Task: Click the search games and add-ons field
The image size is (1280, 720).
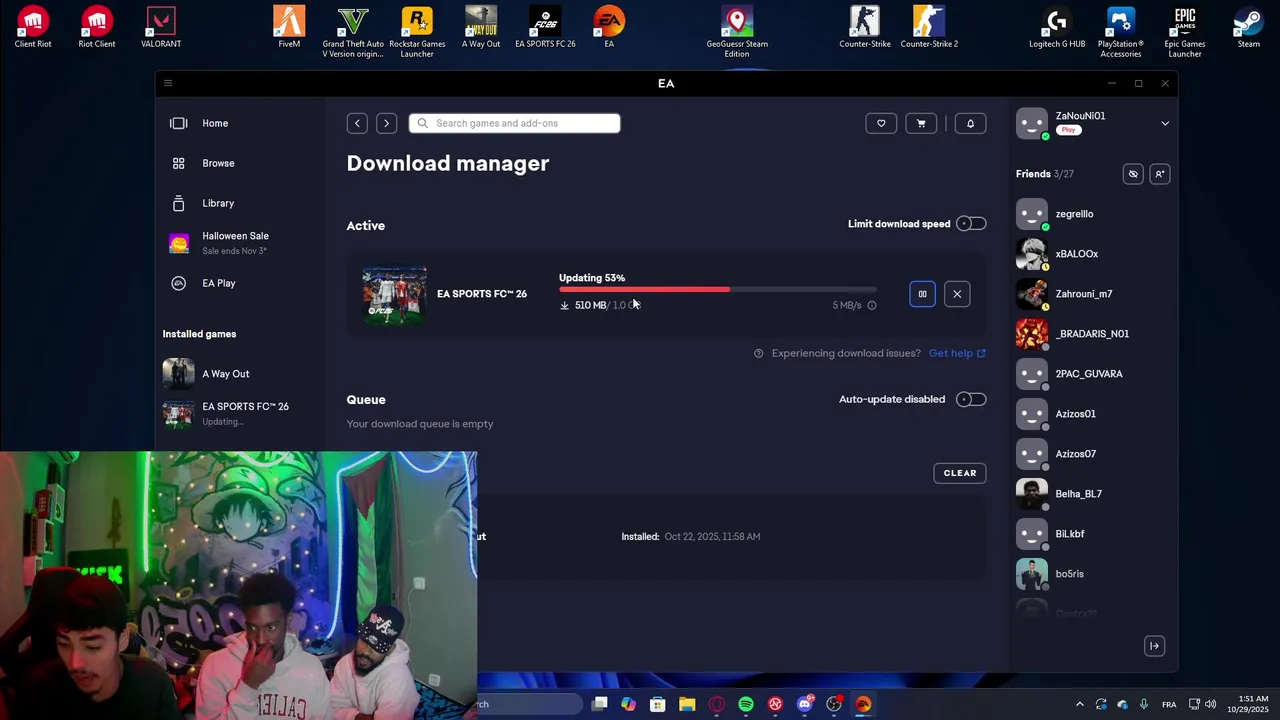Action: (x=514, y=123)
